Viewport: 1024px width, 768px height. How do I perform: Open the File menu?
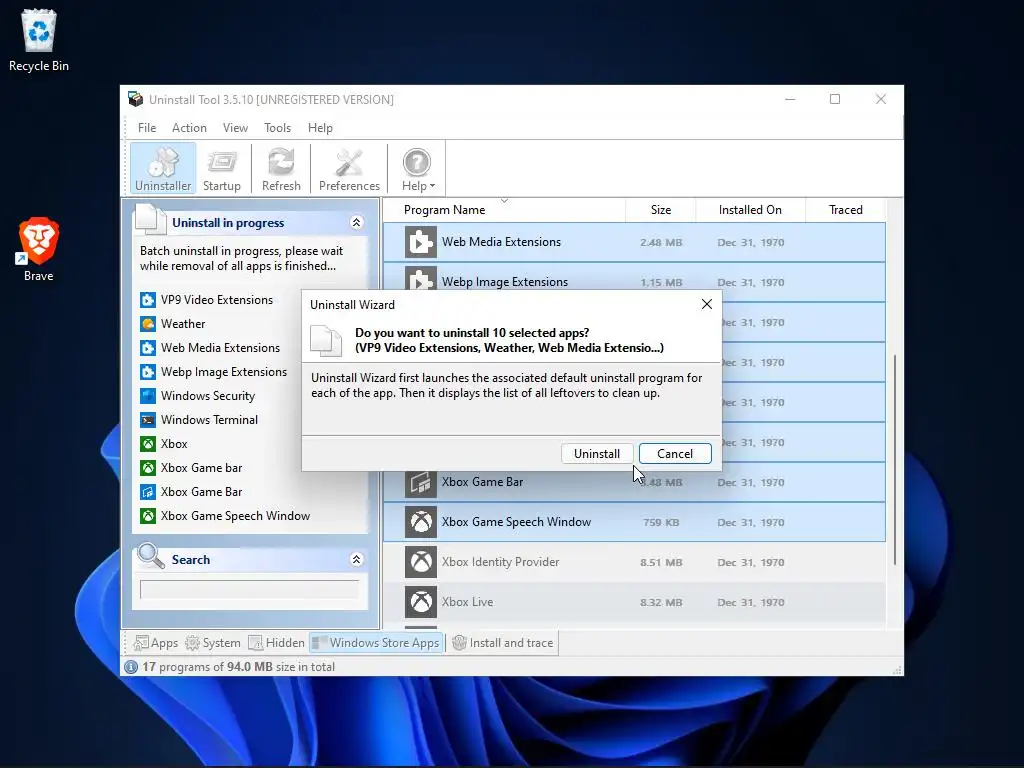147,128
